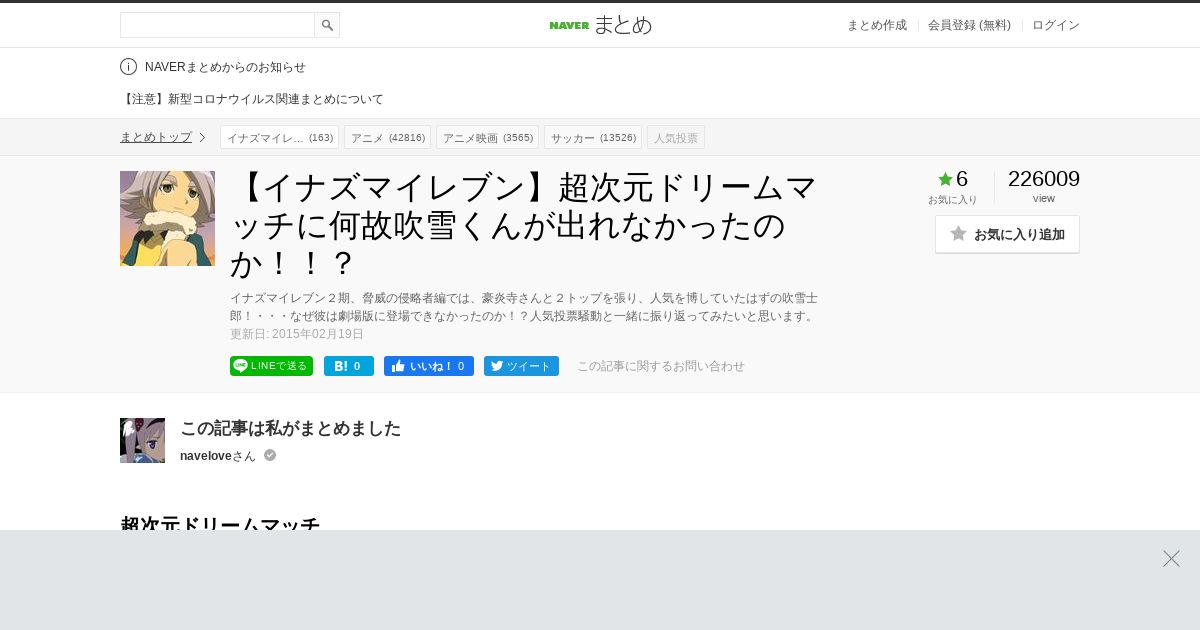This screenshot has height=630, width=1200.
Task: Click the verified badge icon beside navelove
Action: point(270,455)
